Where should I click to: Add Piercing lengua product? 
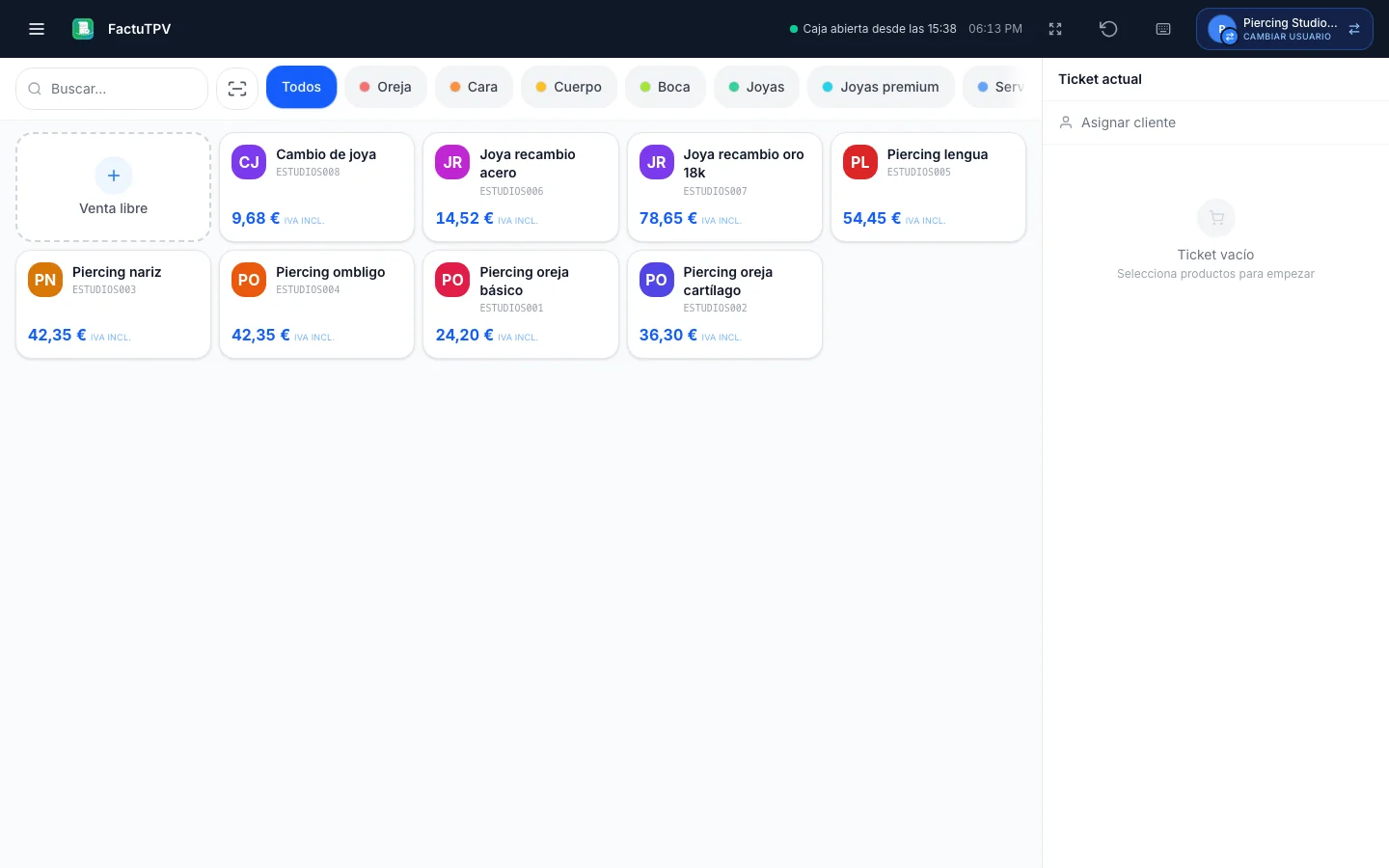[928, 187]
